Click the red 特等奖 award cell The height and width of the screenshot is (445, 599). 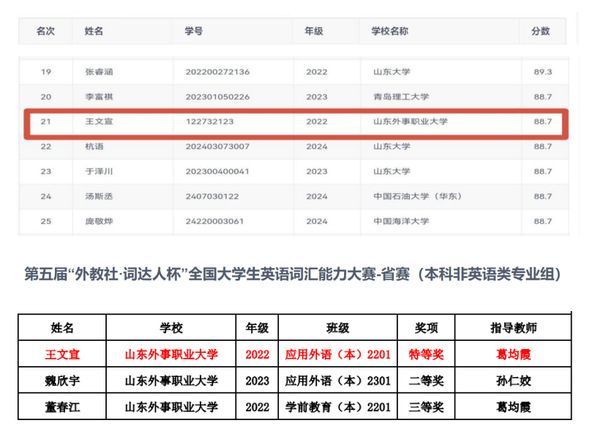tap(426, 354)
